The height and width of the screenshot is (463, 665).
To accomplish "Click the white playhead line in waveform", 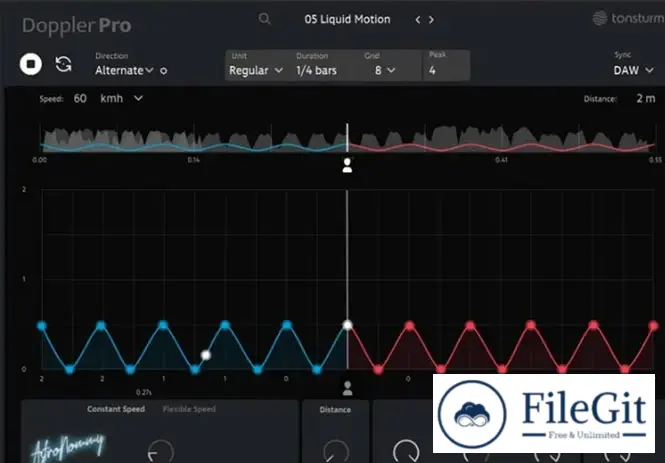I will [347, 138].
